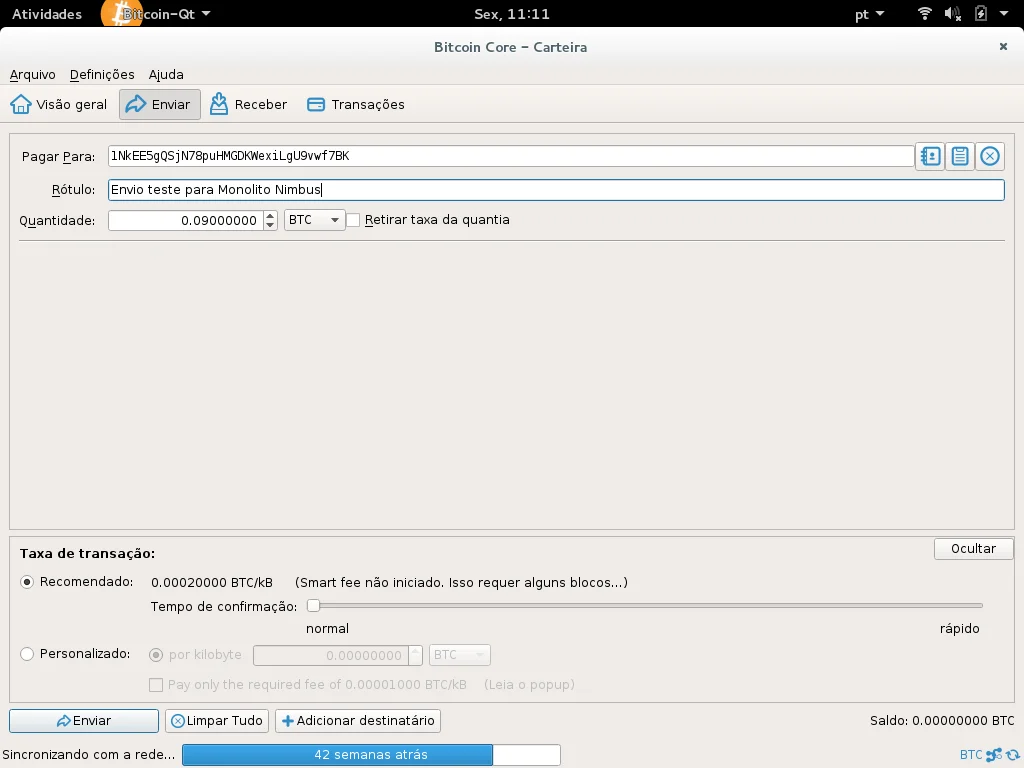
Task: Open the Visão geral overview tab
Action: (x=59, y=105)
